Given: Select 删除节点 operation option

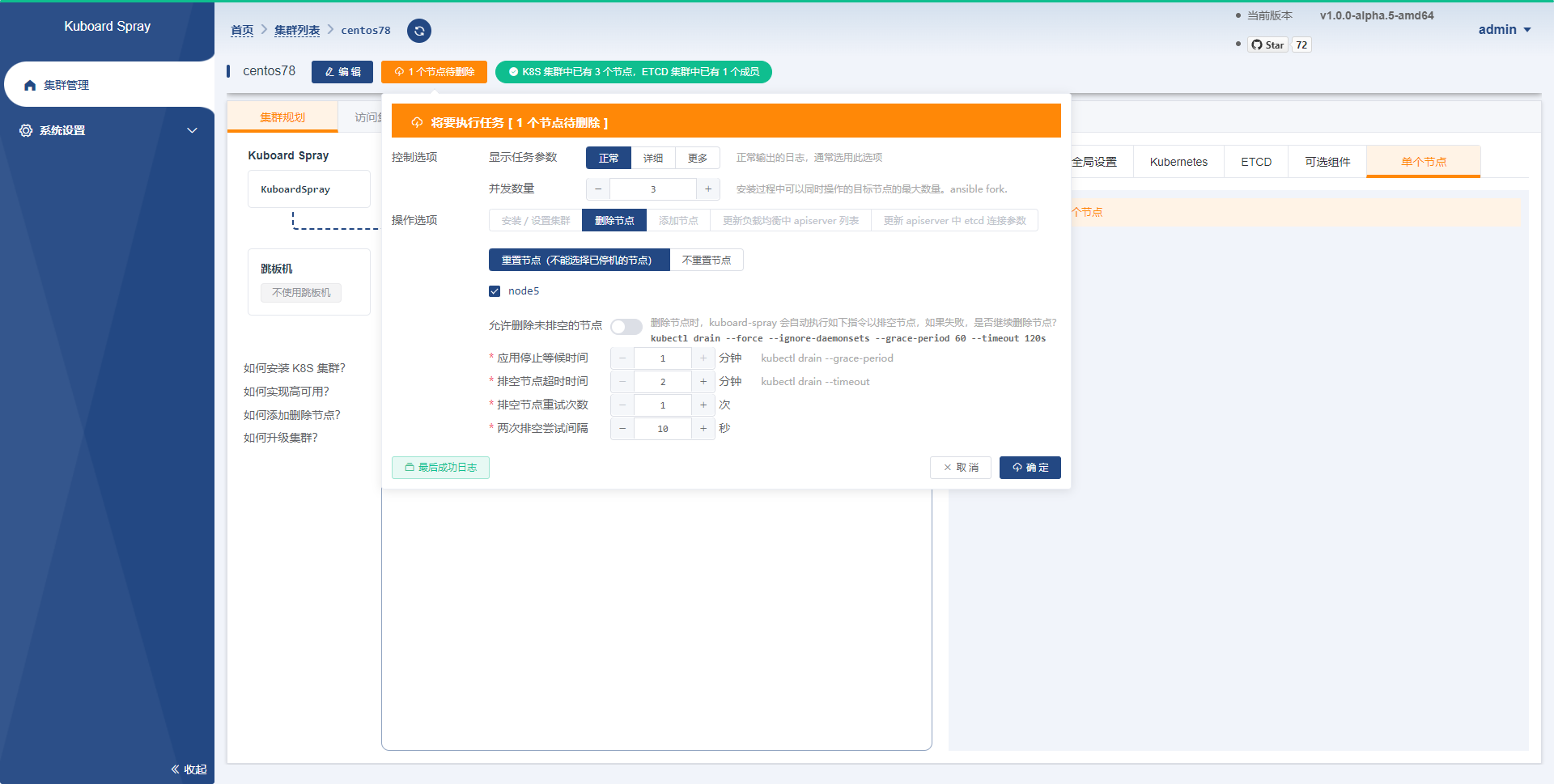Looking at the screenshot, I should 614,220.
